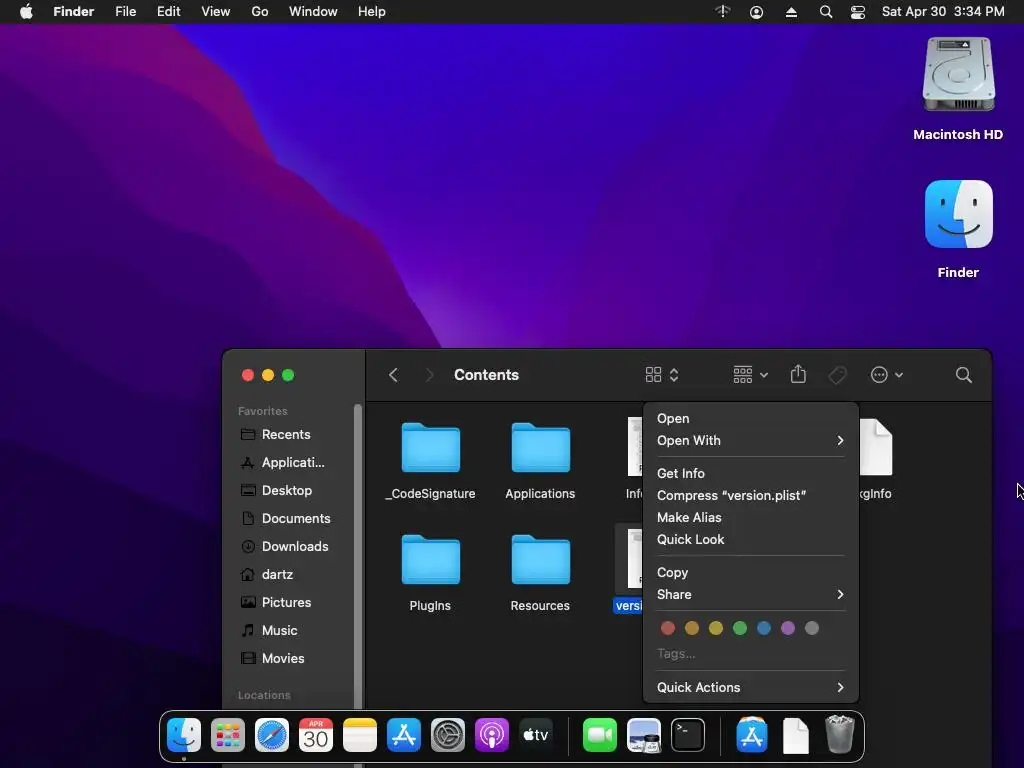This screenshot has height=768, width=1024.
Task: Open Apple TV from the Dock
Action: tap(536, 735)
